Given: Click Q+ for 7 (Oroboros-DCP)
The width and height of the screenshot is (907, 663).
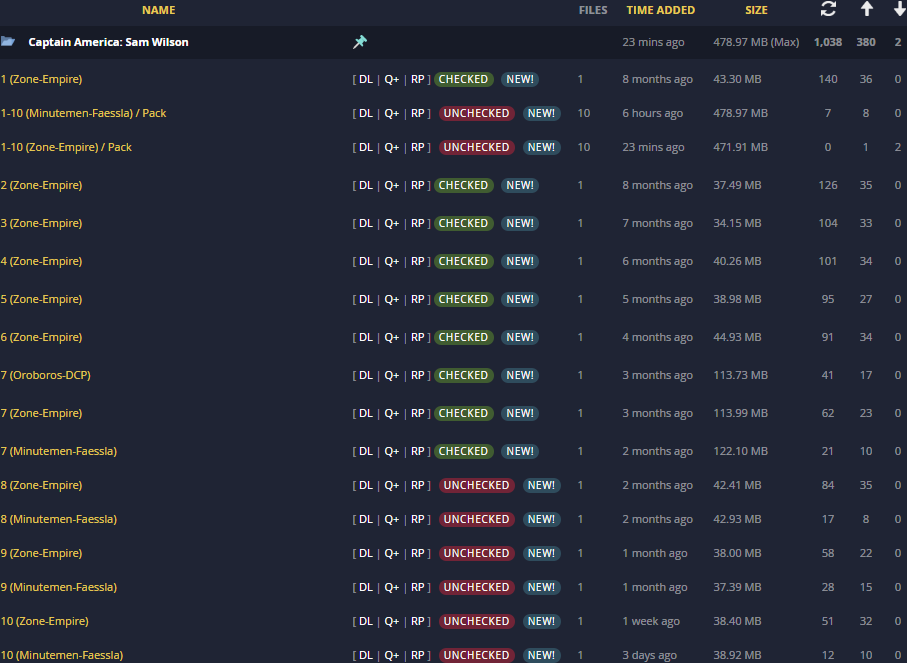Looking at the screenshot, I should [392, 375].
